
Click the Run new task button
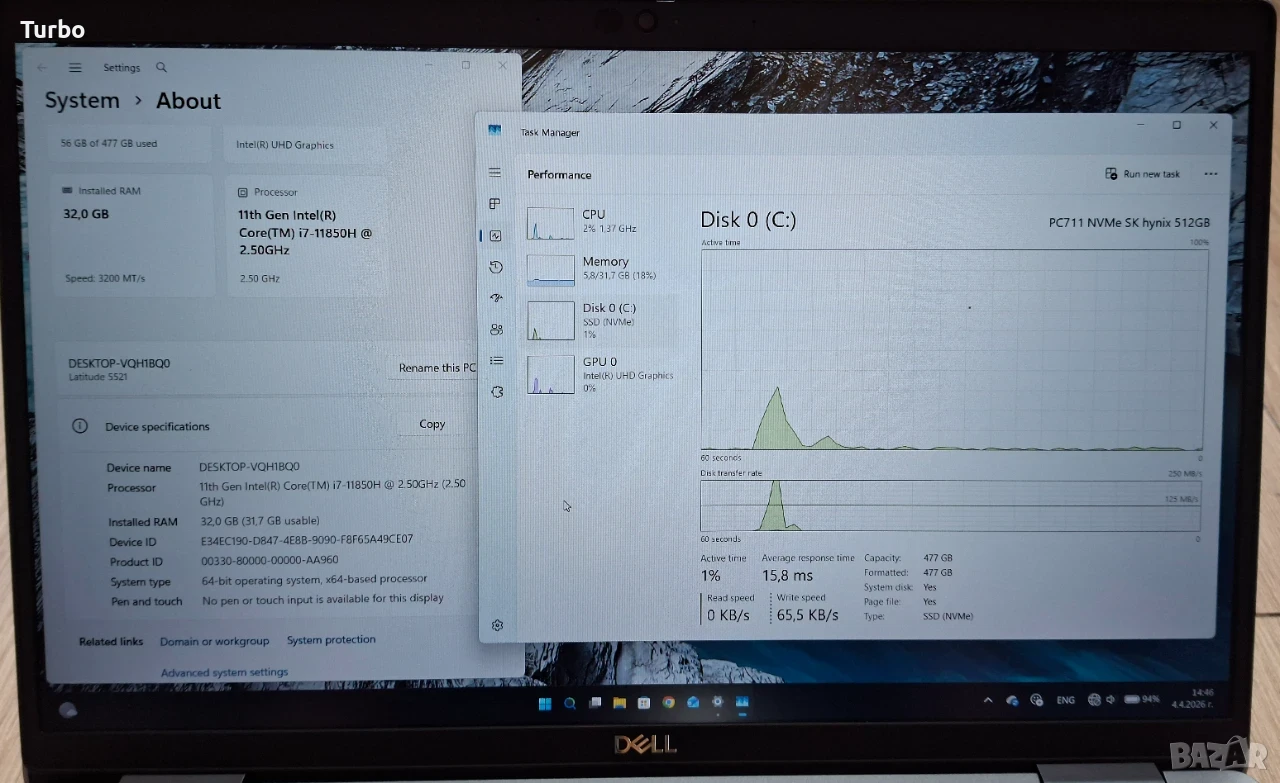[1143, 174]
